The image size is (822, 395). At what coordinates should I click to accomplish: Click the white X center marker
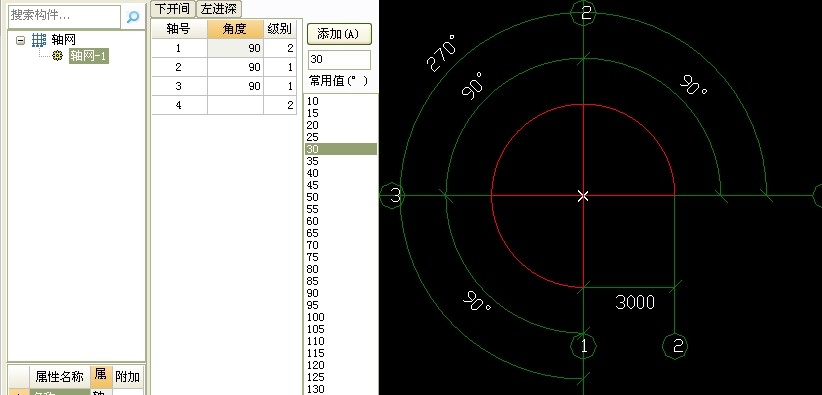tap(583, 196)
